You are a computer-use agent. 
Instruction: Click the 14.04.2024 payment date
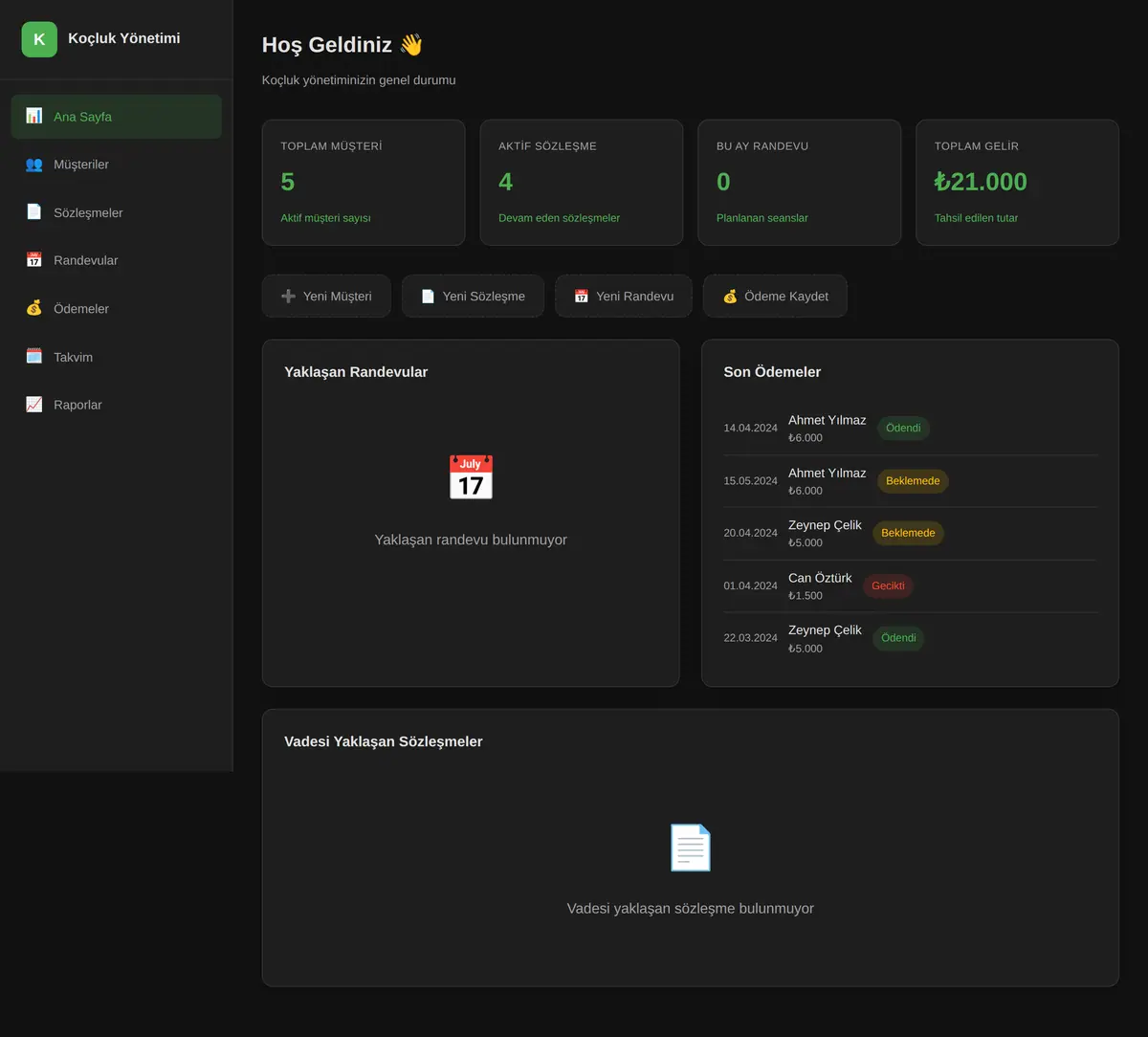(x=751, y=429)
